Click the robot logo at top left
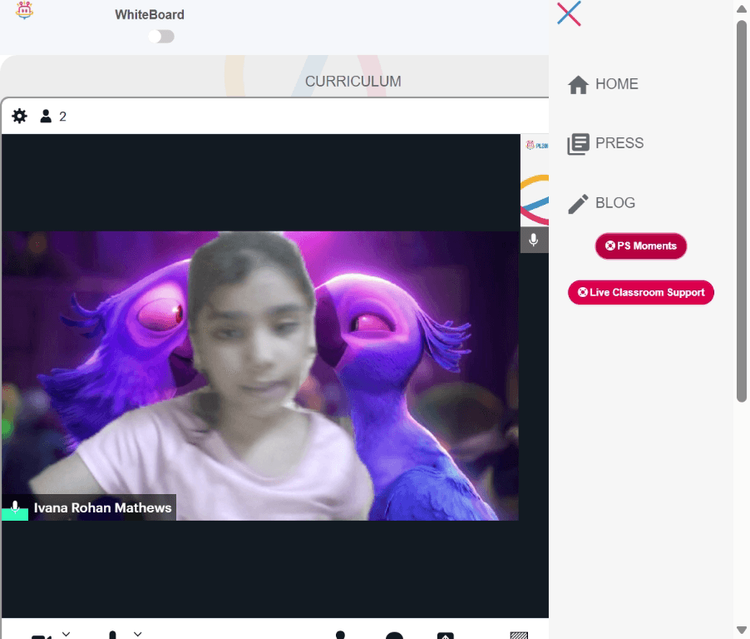 pos(24,10)
